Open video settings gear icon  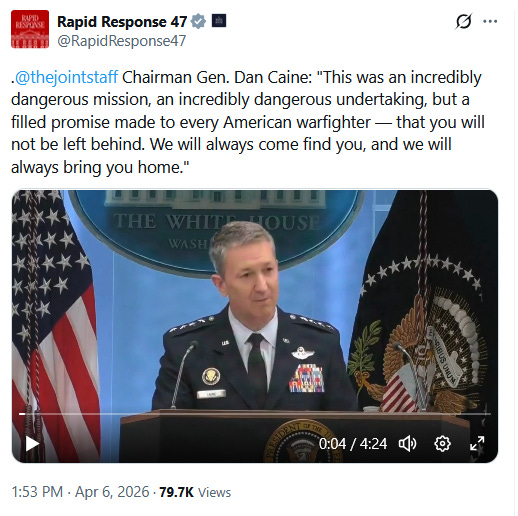[442, 444]
